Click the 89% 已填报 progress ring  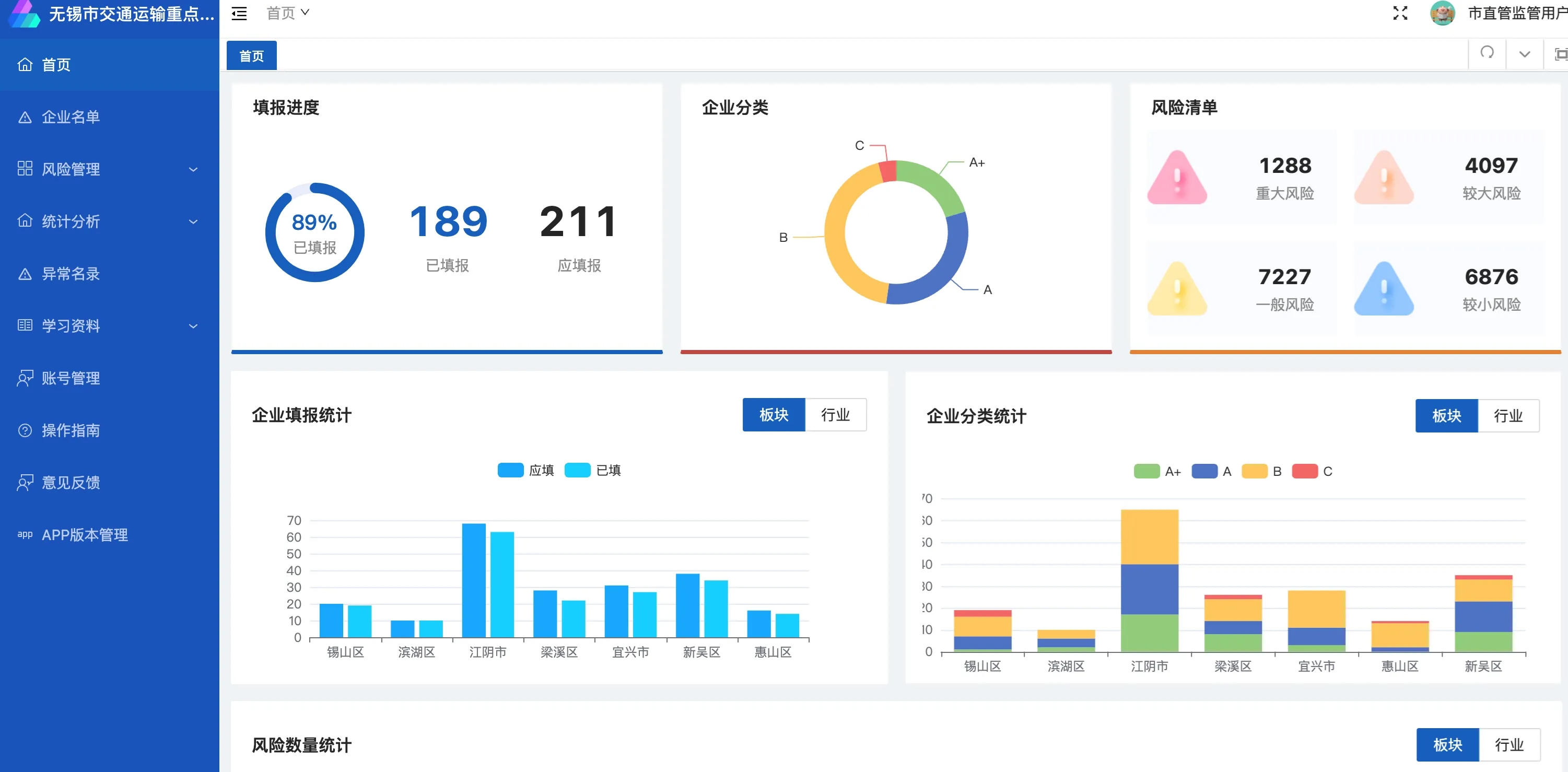pyautogui.click(x=314, y=232)
